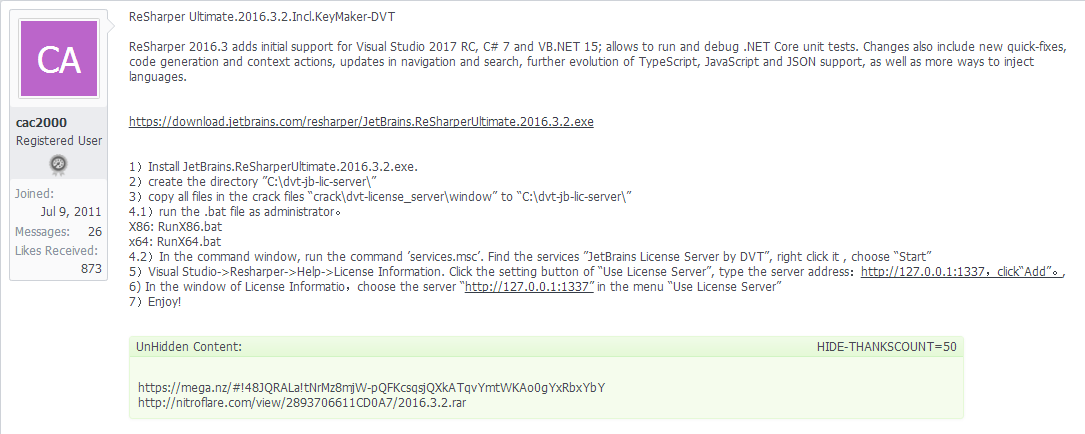Click the Jul 9, 2011 join date

coord(71,212)
